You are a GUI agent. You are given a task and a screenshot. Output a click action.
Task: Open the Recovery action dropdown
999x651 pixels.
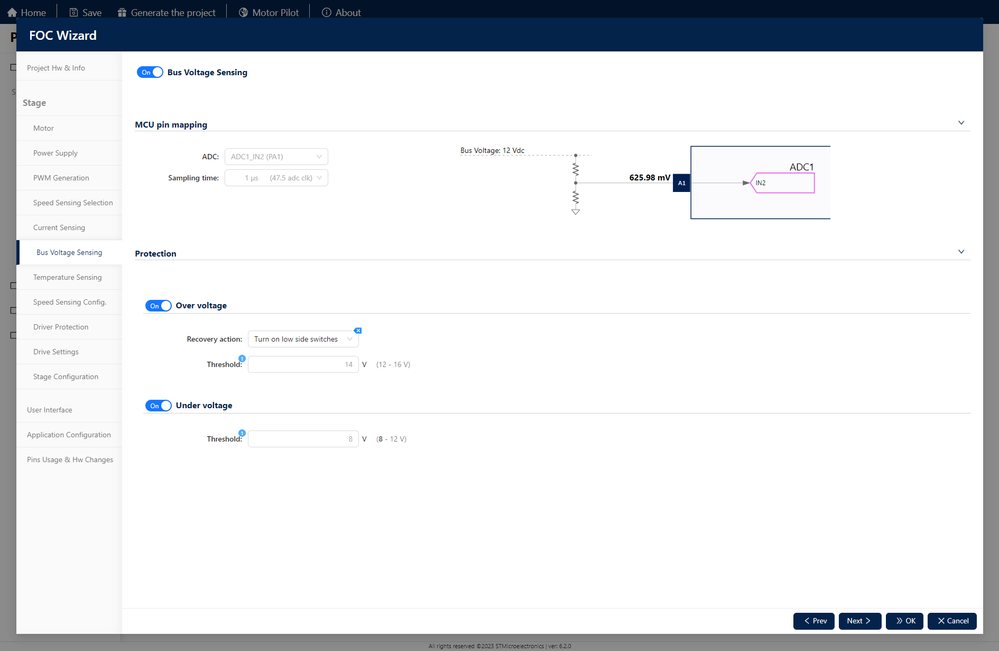pos(303,339)
